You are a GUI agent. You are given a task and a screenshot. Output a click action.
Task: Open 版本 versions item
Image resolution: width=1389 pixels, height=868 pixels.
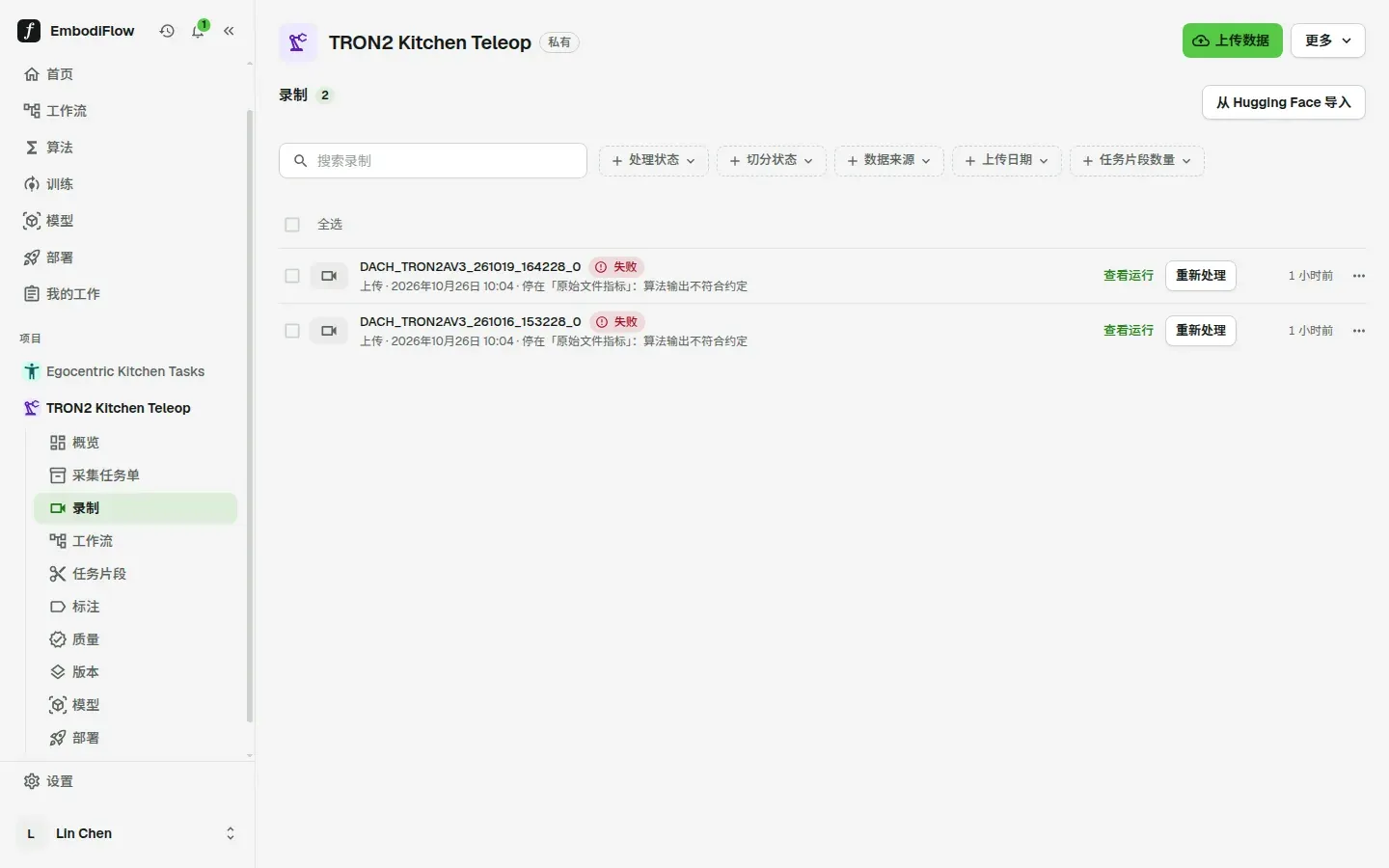pos(136,672)
